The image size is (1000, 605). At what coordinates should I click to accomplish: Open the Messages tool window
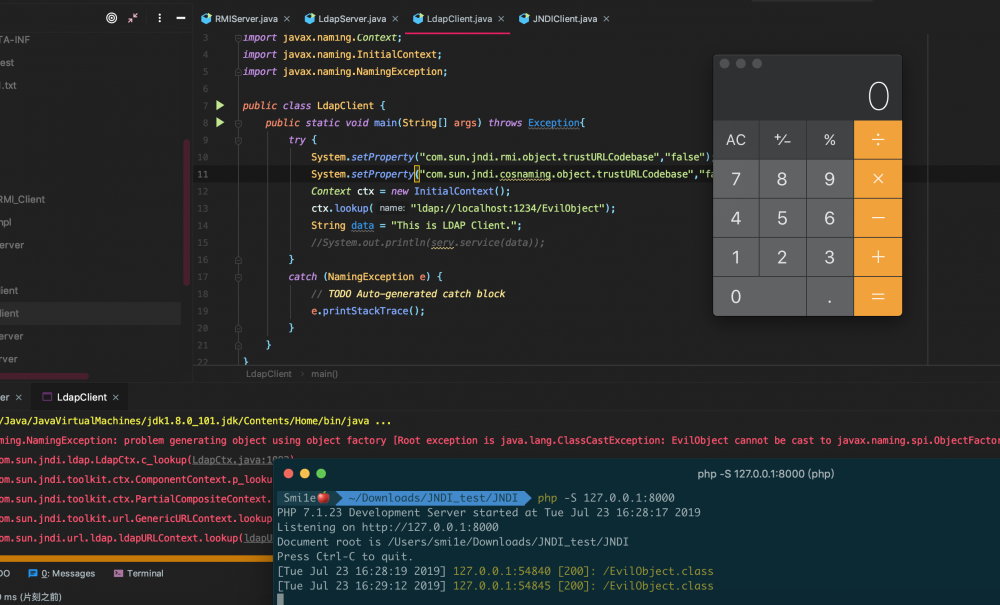click(x=62, y=573)
